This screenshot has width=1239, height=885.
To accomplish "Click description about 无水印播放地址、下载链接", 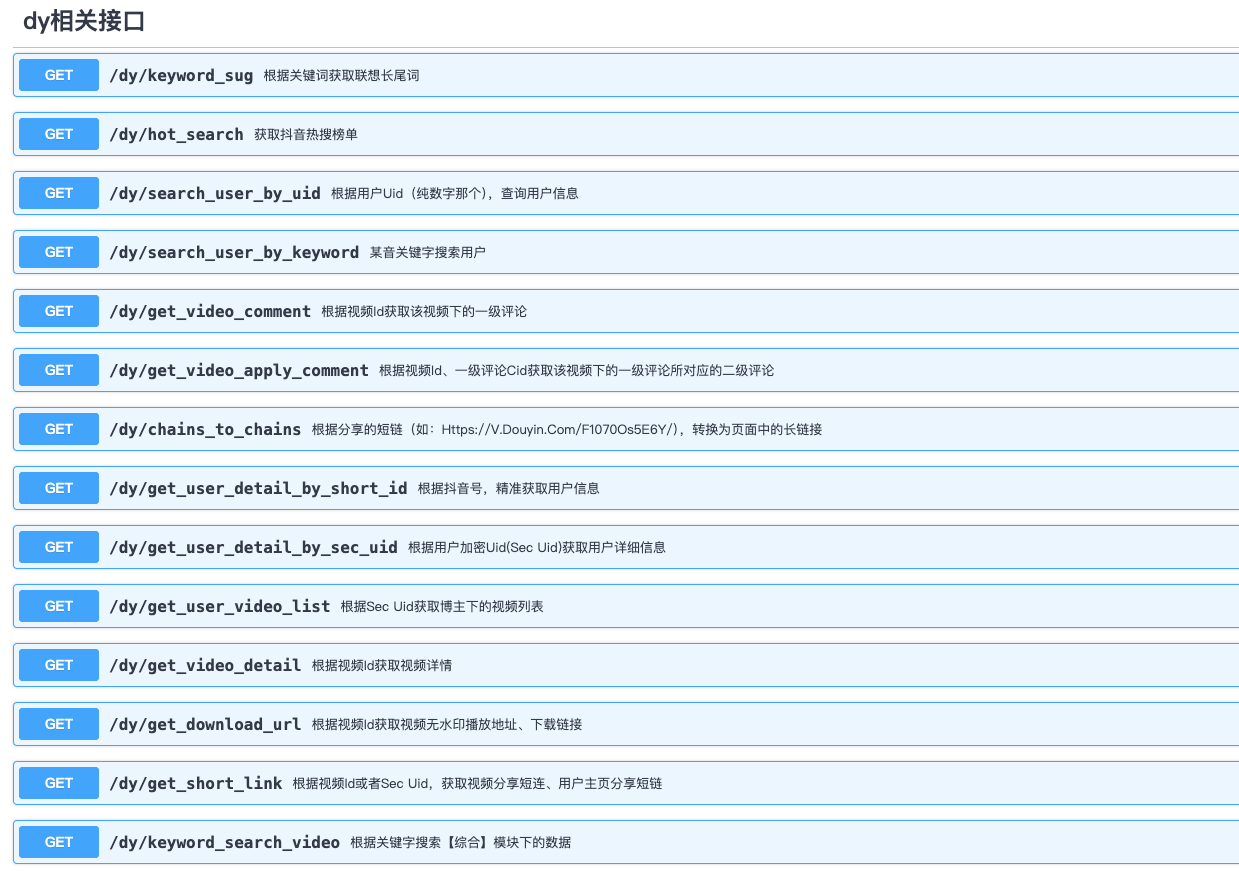I will tap(447, 725).
